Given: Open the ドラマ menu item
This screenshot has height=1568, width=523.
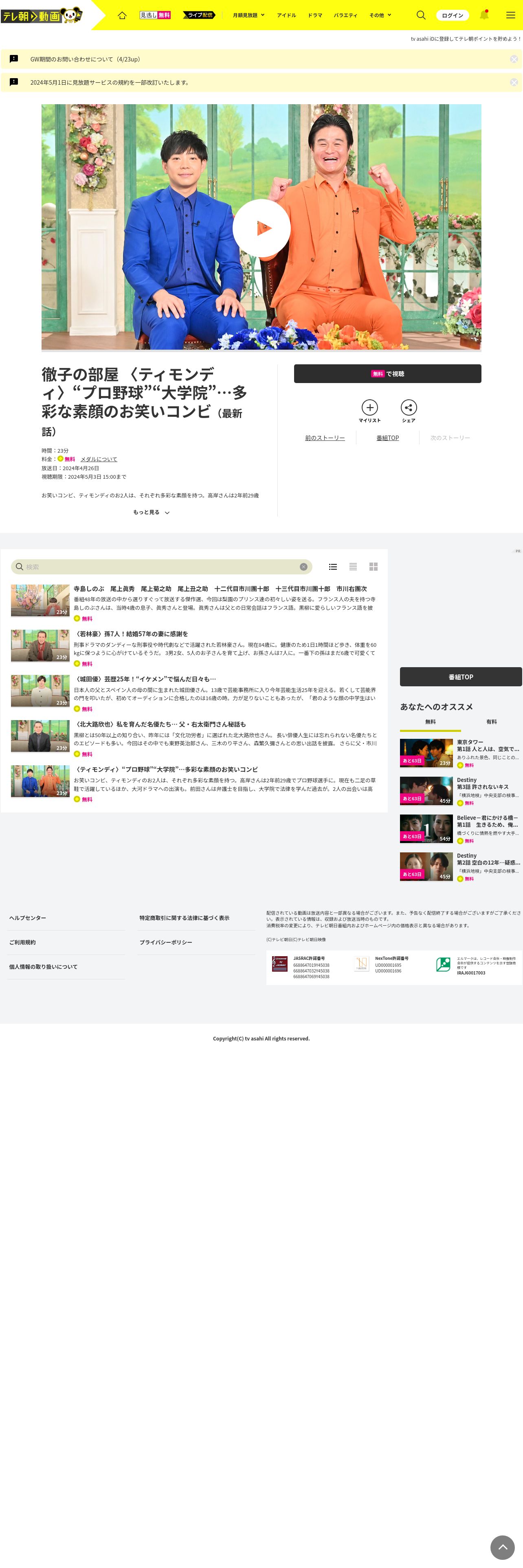Looking at the screenshot, I should coord(315,15).
